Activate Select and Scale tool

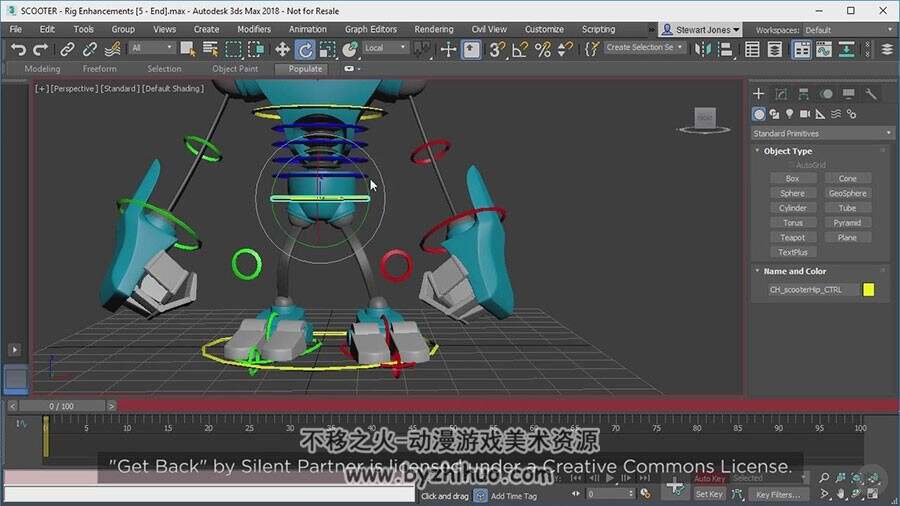[327, 50]
